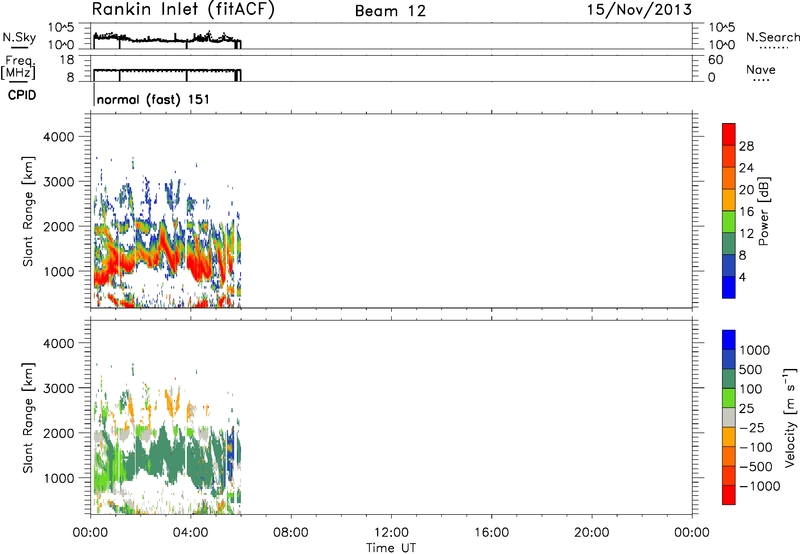The height and width of the screenshot is (554, 800).
Task: Click the 'Velocity [m s⁻¹]' axis label
Action: (790, 417)
